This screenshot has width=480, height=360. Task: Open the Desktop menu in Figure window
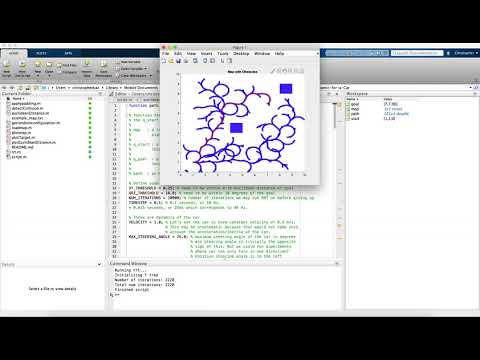point(241,53)
